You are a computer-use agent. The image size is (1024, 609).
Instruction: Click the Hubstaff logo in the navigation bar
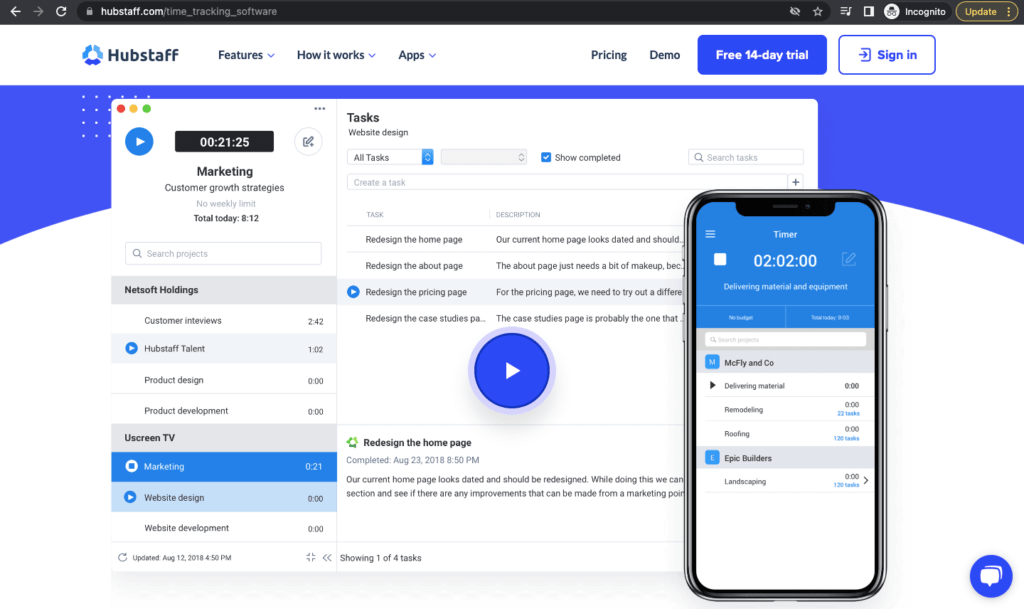click(x=130, y=55)
